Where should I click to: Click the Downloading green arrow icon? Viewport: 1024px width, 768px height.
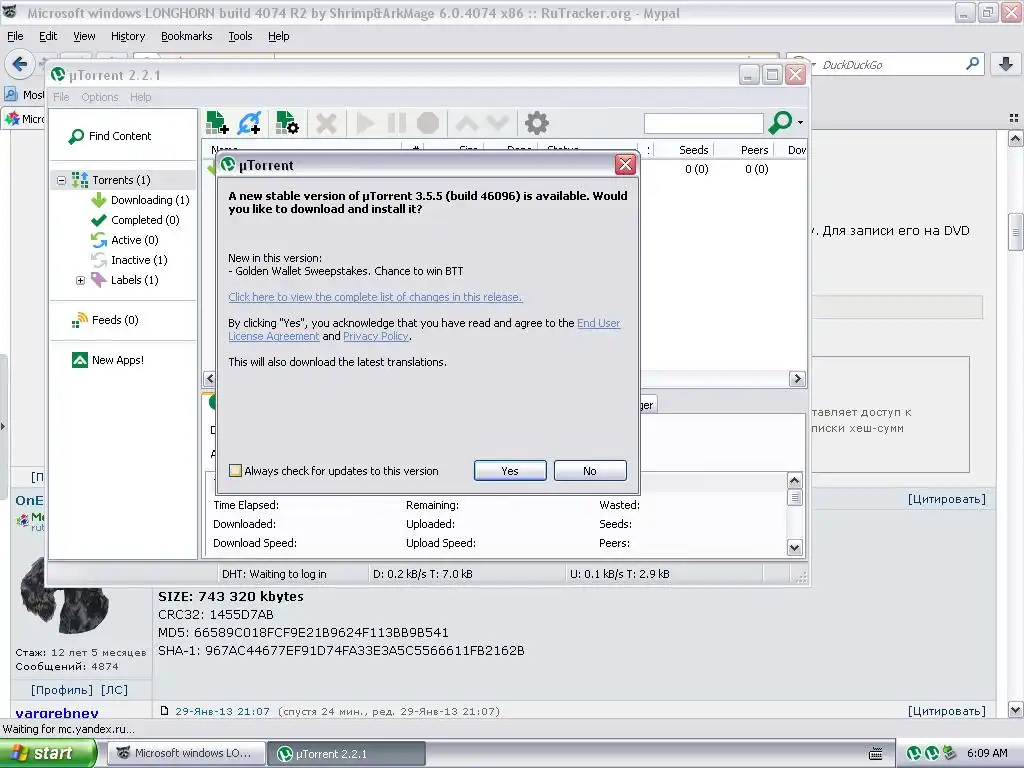coord(99,200)
